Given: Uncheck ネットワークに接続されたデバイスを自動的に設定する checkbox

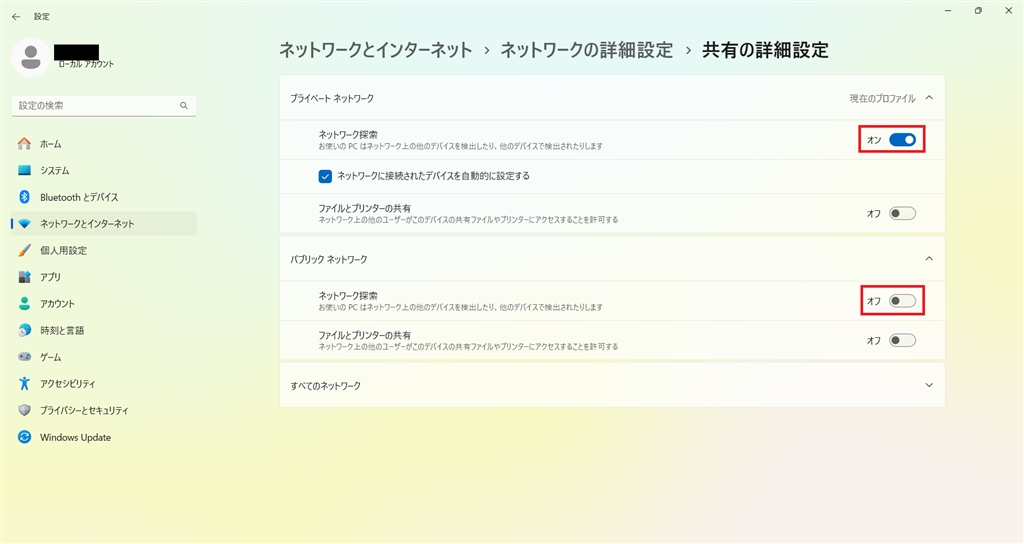Looking at the screenshot, I should (x=325, y=176).
